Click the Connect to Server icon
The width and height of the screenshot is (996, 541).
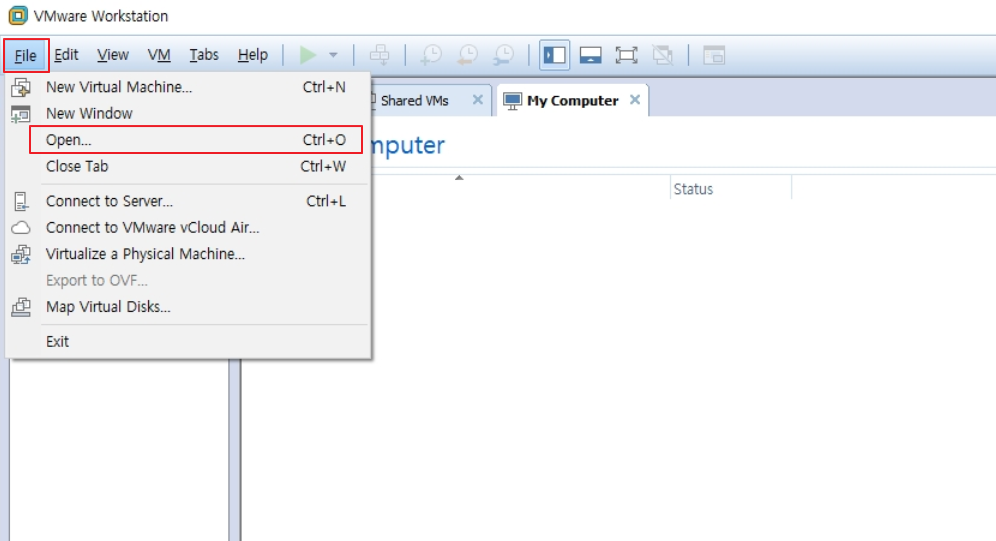(x=21, y=201)
